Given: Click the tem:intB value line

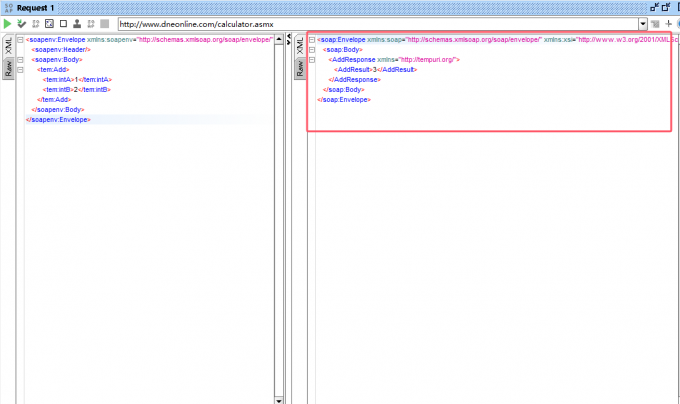Looking at the screenshot, I should [77, 90].
